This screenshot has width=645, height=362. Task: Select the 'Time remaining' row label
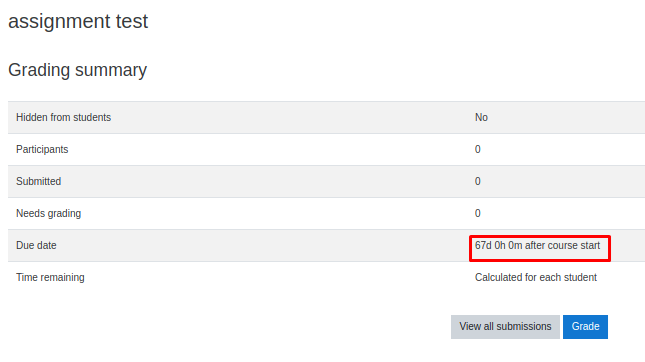coord(50,278)
